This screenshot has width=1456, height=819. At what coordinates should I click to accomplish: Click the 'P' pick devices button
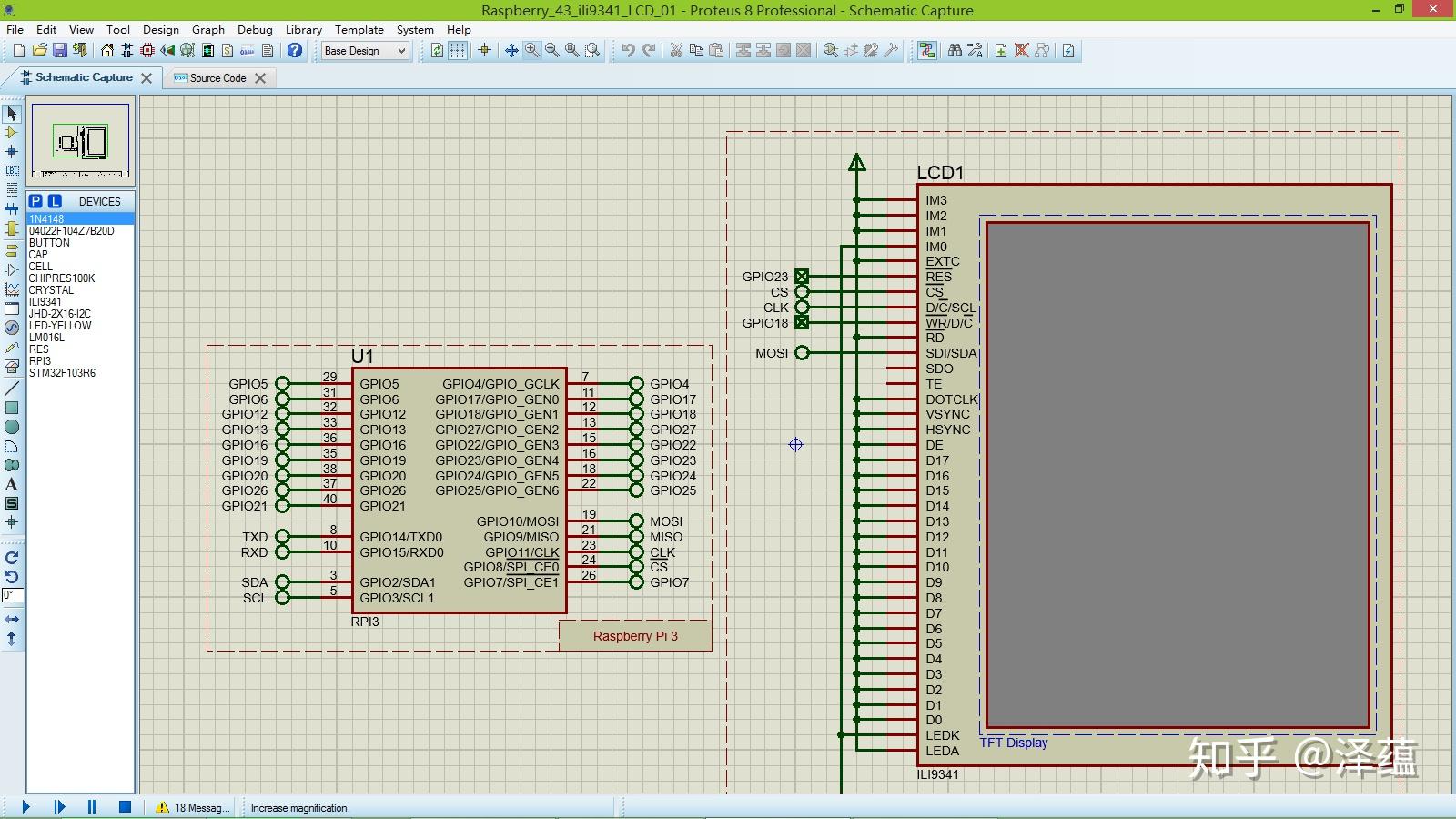(35, 201)
